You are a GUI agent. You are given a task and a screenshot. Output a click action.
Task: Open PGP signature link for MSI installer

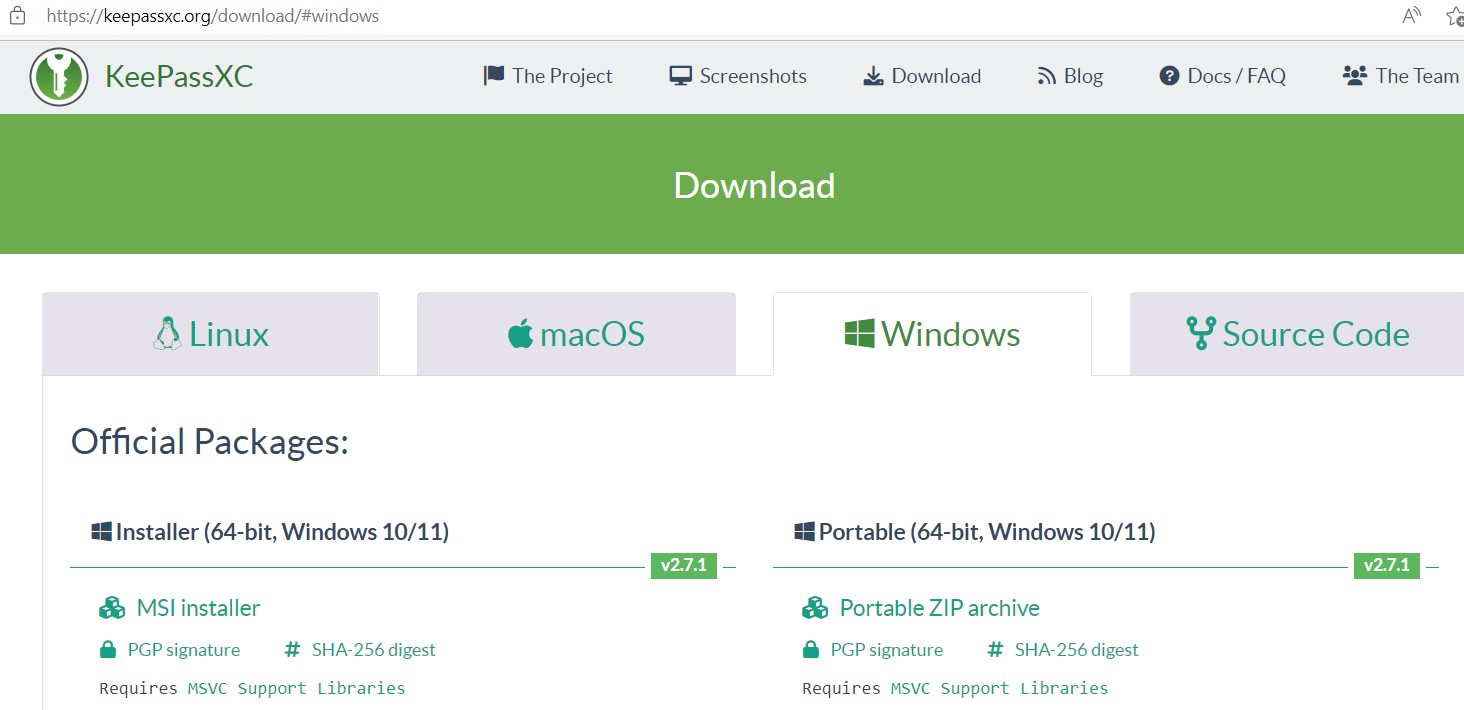pos(184,650)
